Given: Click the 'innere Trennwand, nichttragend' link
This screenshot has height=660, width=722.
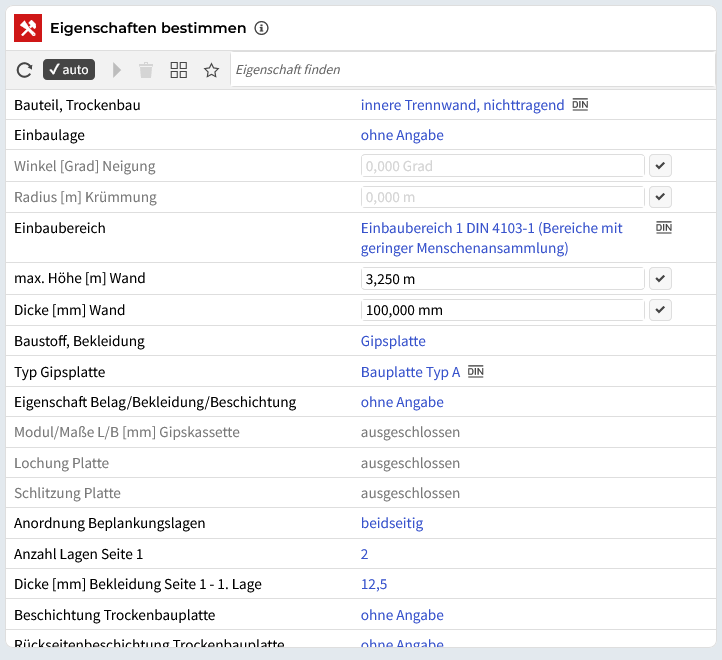Looking at the screenshot, I should (x=462, y=105).
